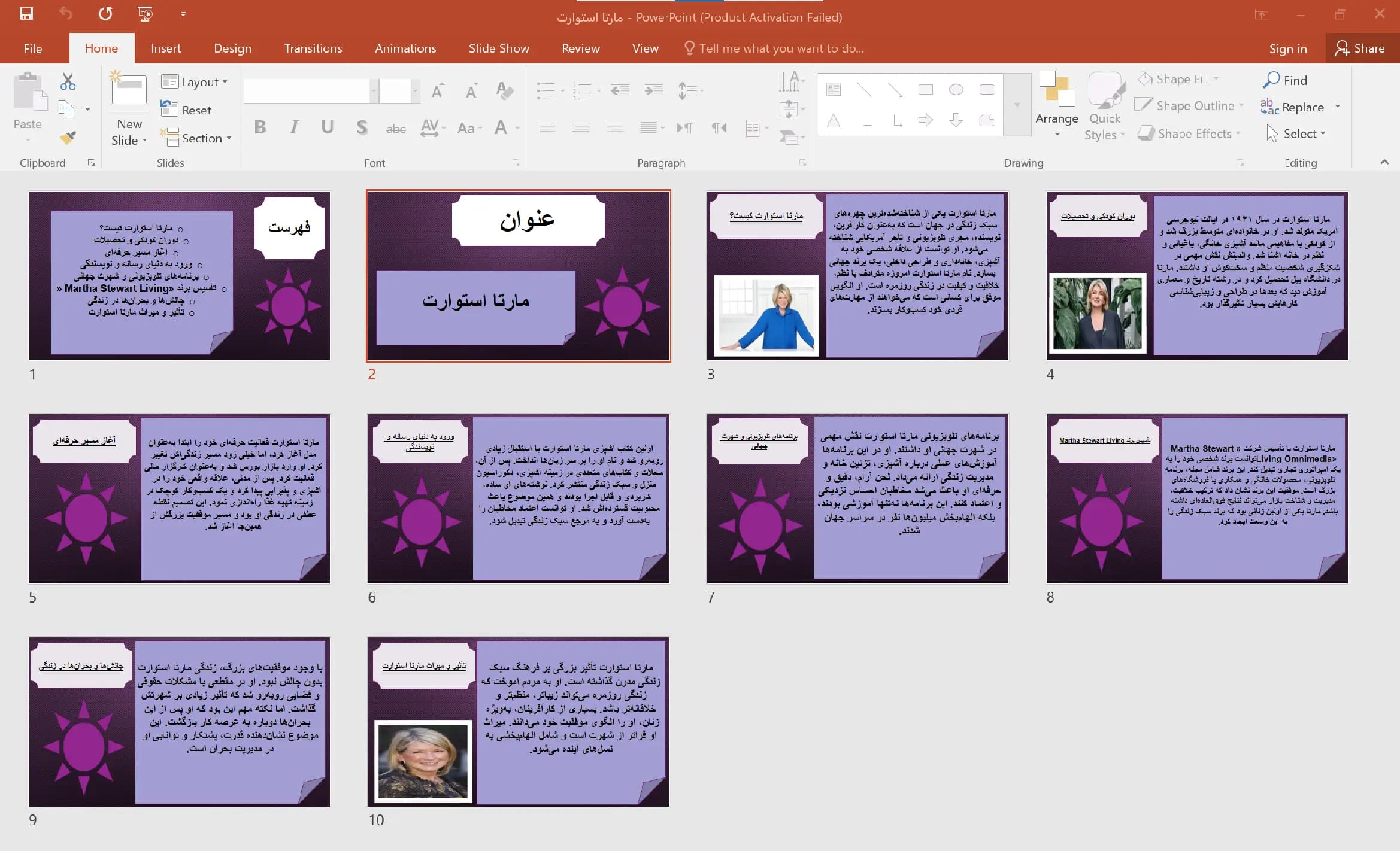Toggle Italic formatting
This screenshot has height=851, width=1400.
click(293, 127)
